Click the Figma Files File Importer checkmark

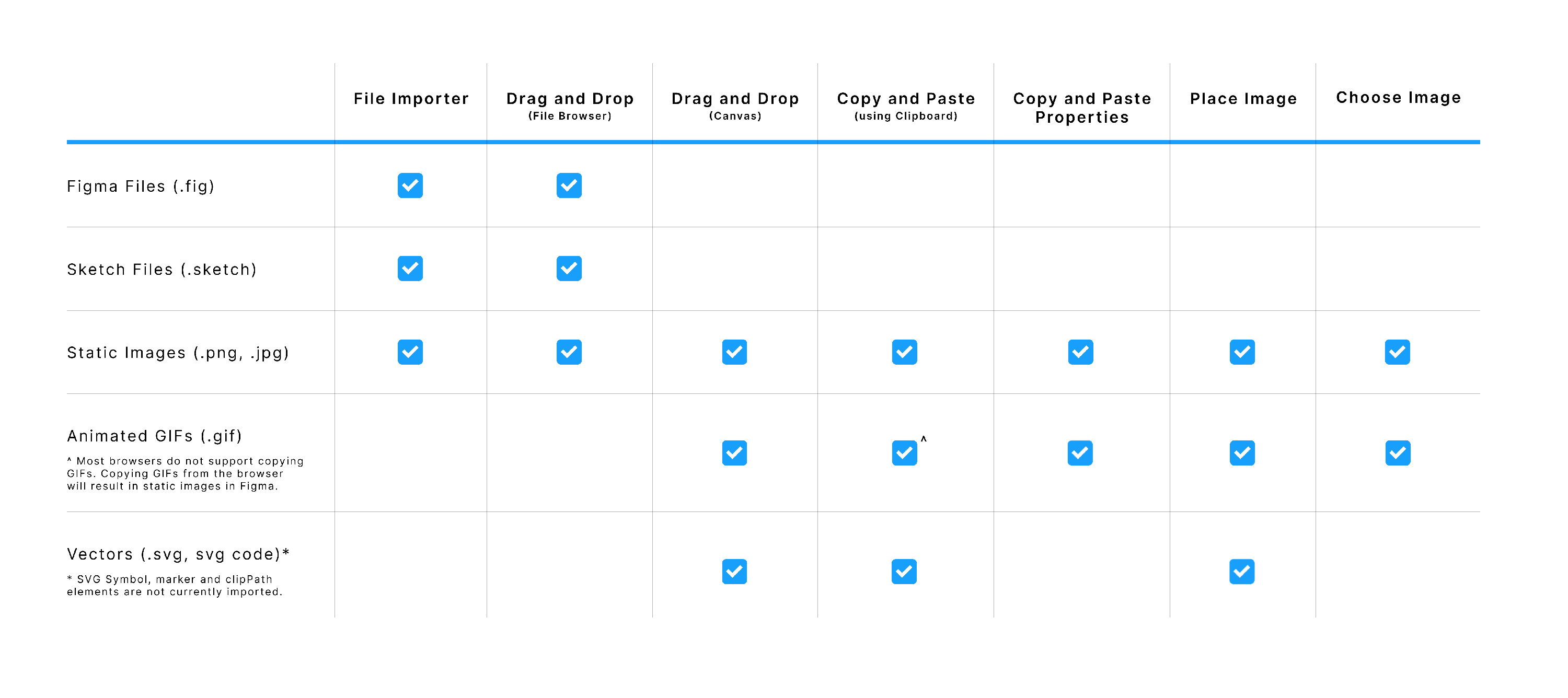click(410, 185)
